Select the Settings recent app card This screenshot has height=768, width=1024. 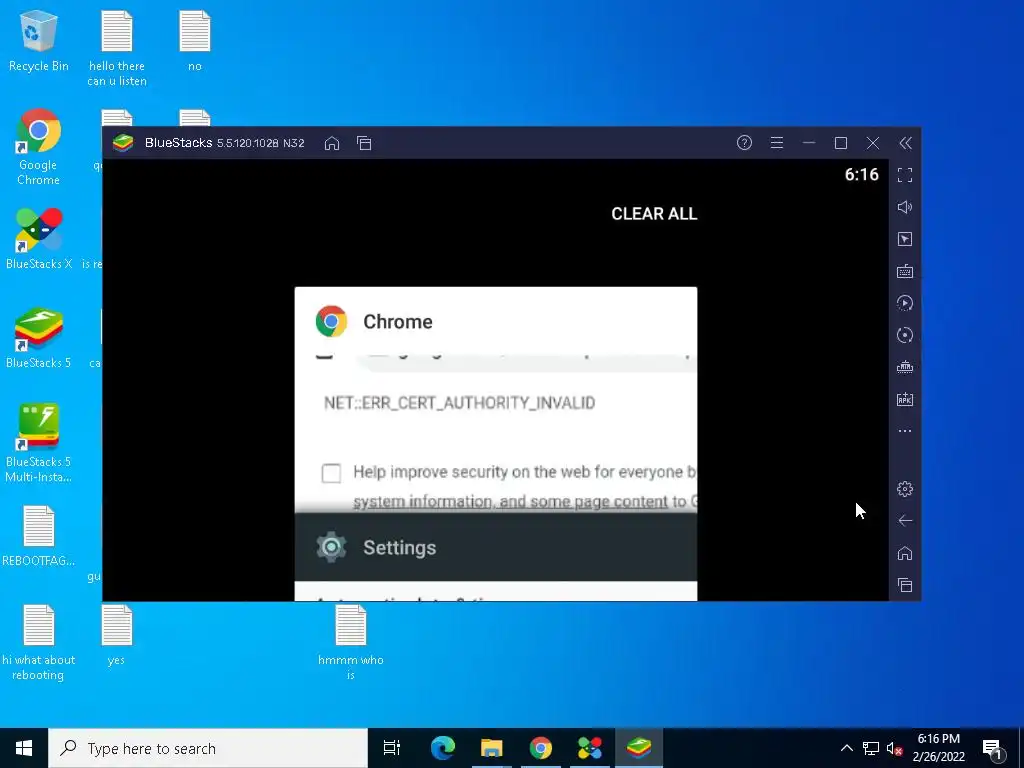[x=496, y=556]
